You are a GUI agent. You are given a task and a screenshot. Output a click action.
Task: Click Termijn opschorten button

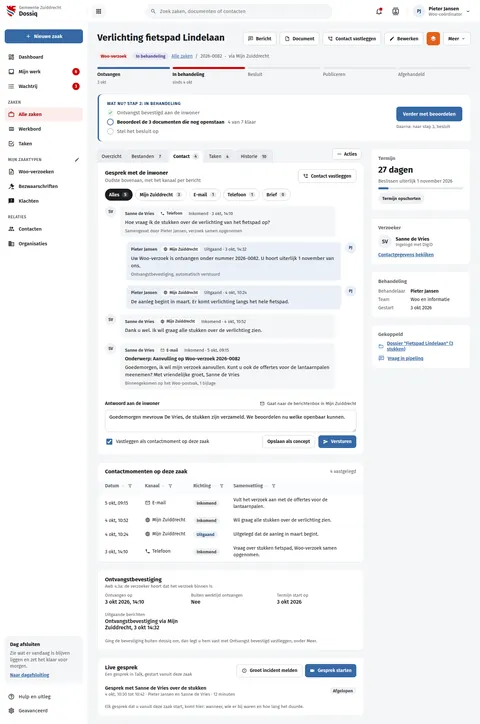pyautogui.click(x=402, y=198)
